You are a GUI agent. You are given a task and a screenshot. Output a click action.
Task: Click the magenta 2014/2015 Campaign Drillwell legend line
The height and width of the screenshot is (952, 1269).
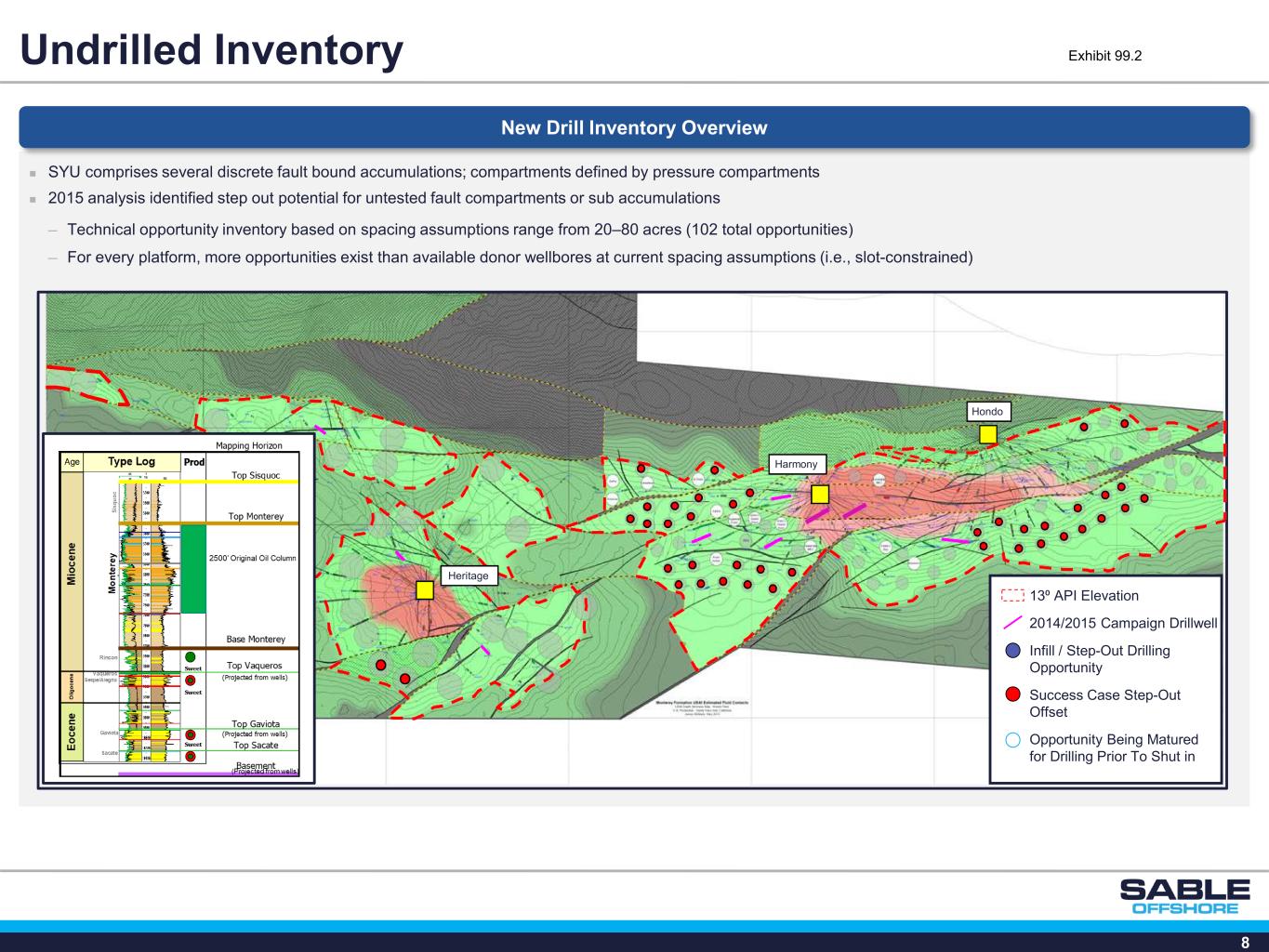1013,623
